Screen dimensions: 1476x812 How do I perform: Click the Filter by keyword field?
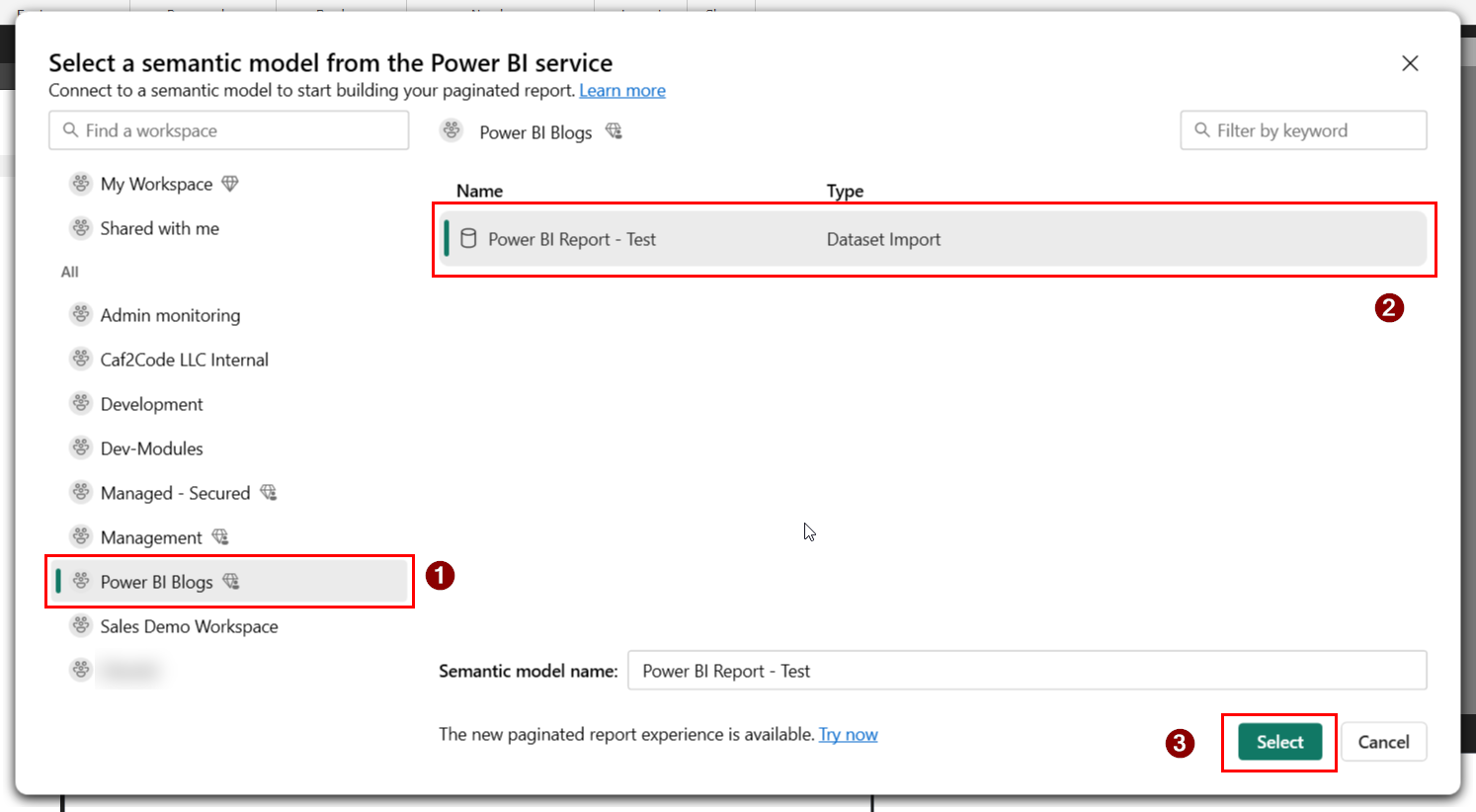pos(1303,130)
